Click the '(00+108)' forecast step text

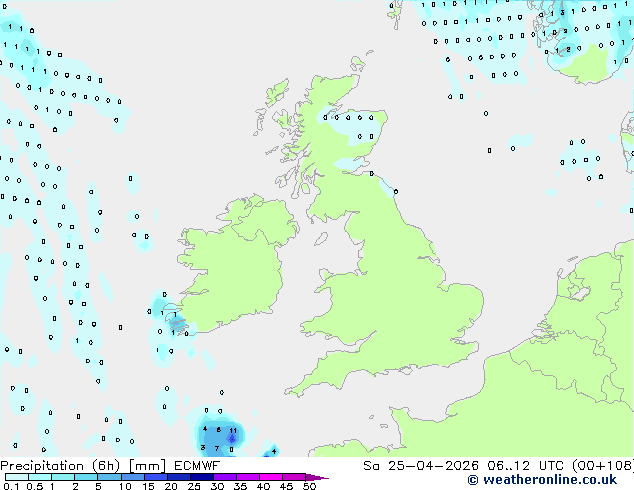coord(603,466)
